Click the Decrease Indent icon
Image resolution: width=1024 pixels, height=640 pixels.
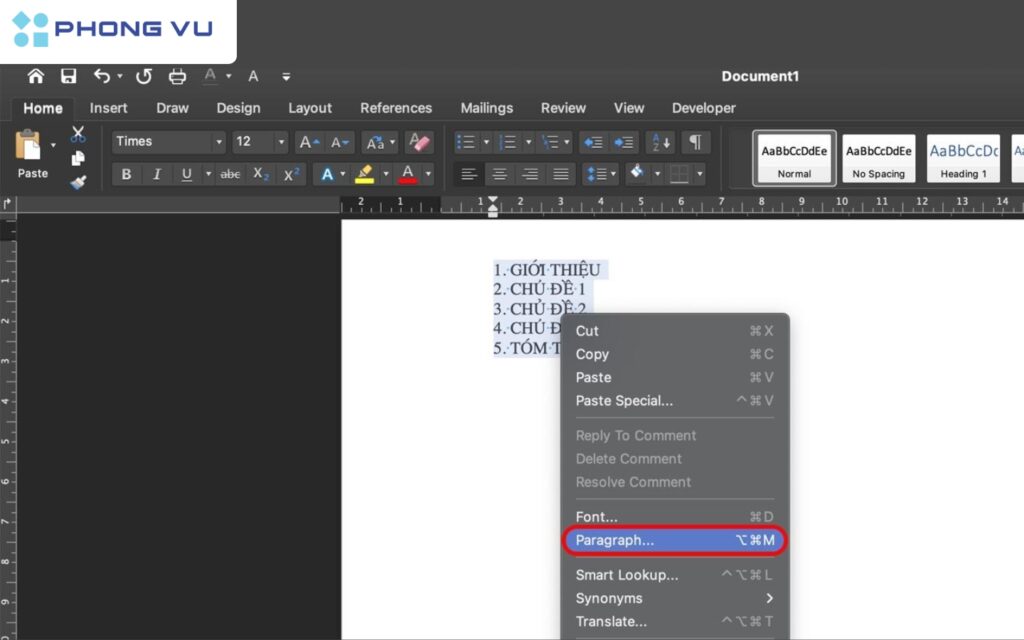pos(595,141)
